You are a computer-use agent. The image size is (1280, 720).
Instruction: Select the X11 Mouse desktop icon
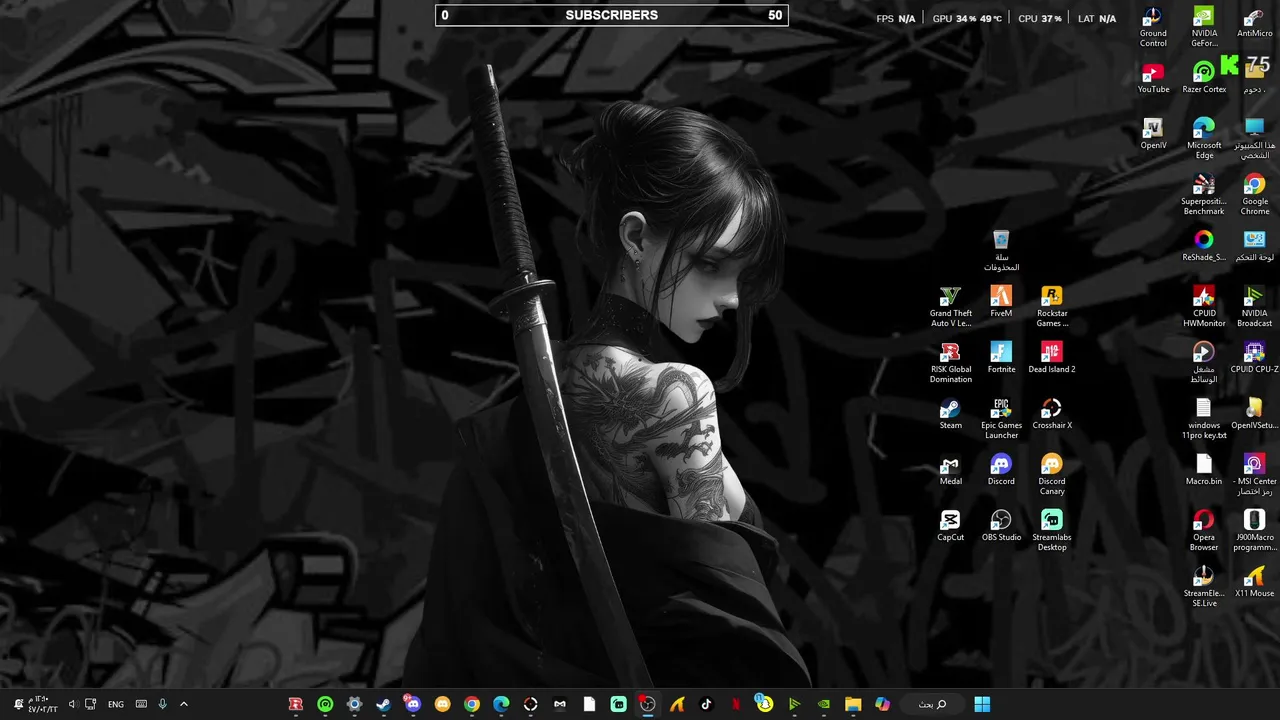click(1254, 581)
